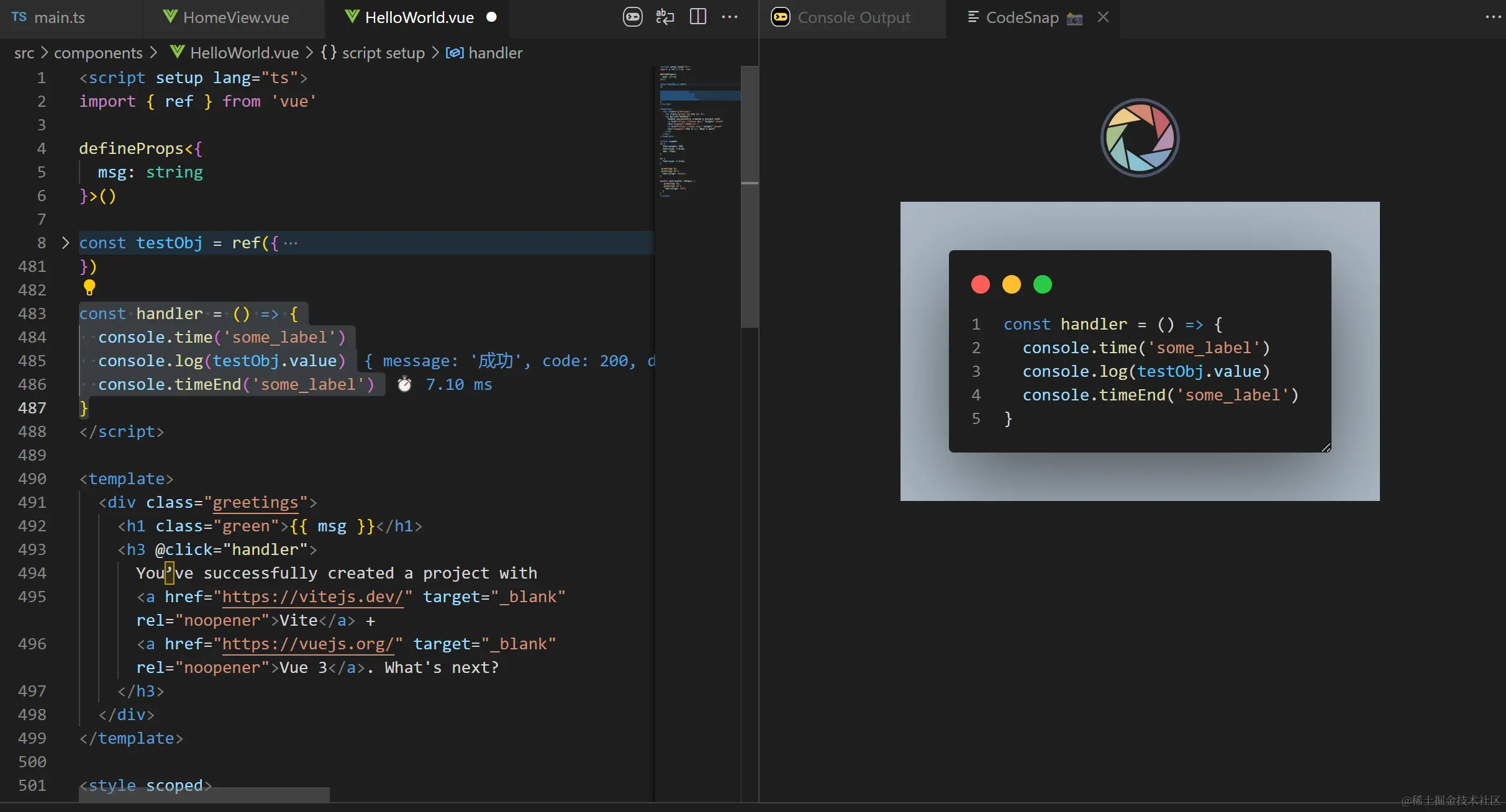Click the red window dot in snapshot
The height and width of the screenshot is (812, 1506).
click(980, 284)
